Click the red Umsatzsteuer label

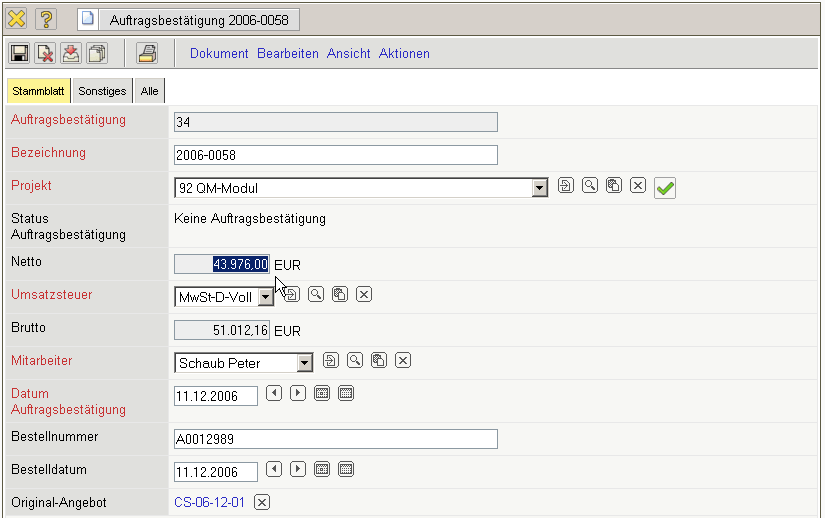coord(52,294)
